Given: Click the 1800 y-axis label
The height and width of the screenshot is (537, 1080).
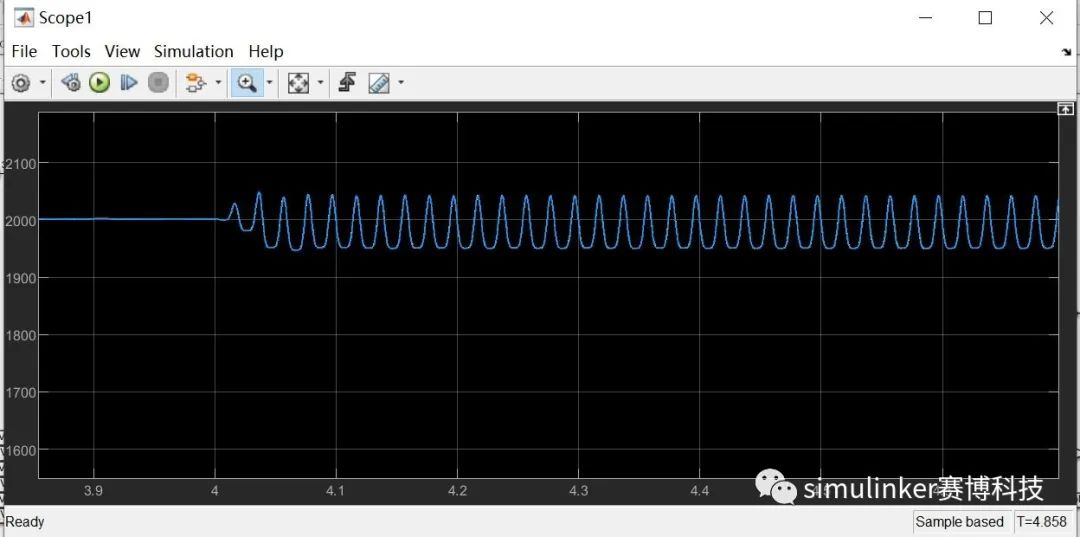Looking at the screenshot, I should coord(20,335).
